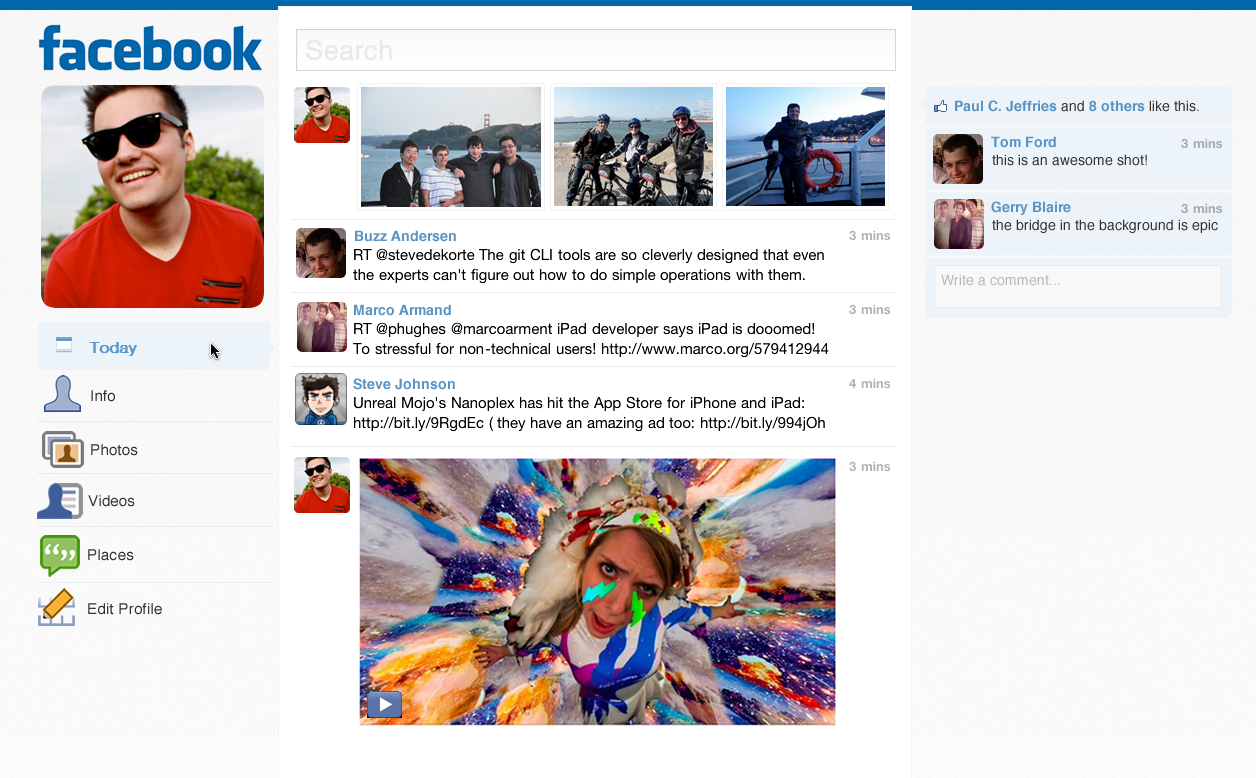Viewport: 1256px width, 778px height.
Task: Click the Edit Profile pencil icon
Action: click(x=57, y=608)
